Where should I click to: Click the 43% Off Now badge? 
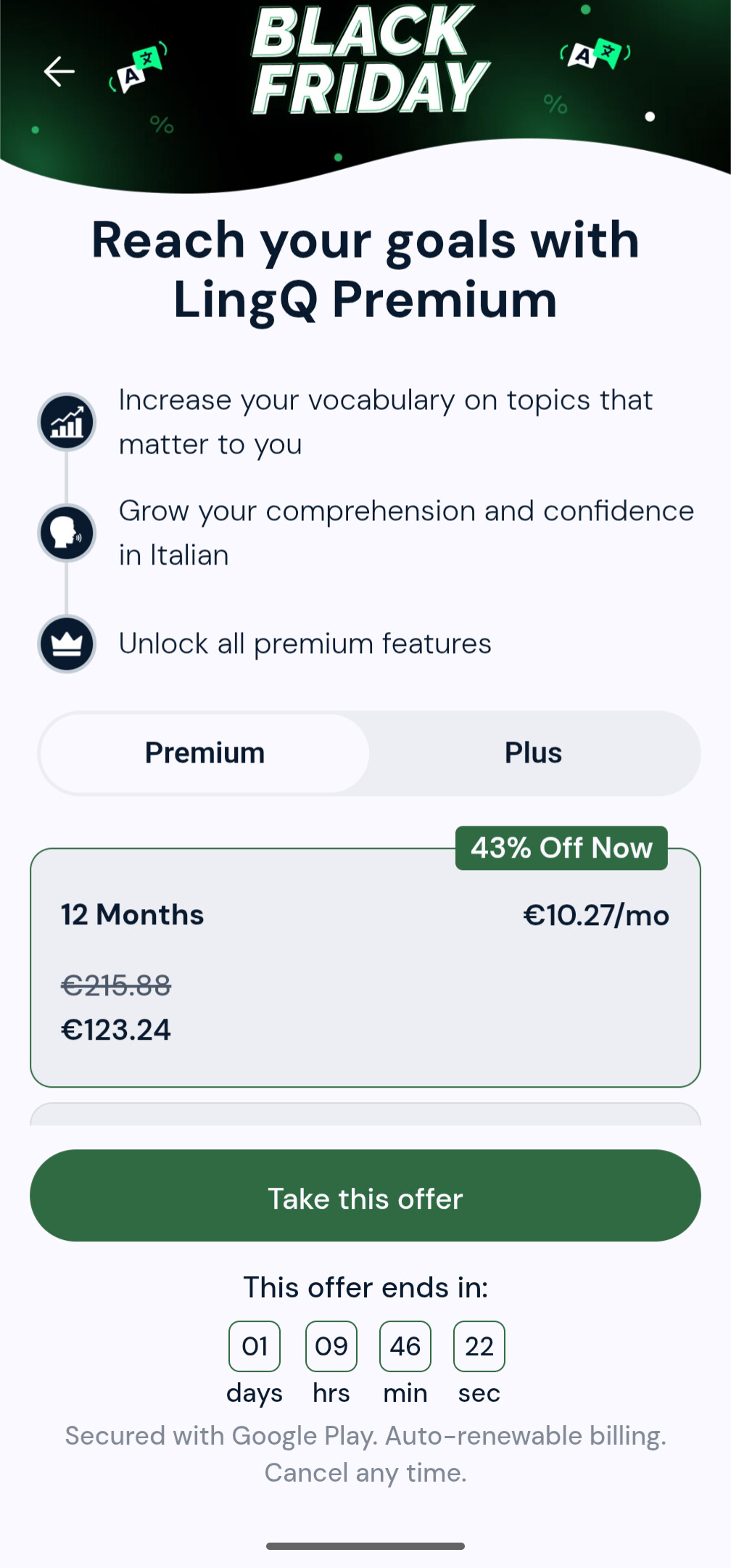click(561, 847)
